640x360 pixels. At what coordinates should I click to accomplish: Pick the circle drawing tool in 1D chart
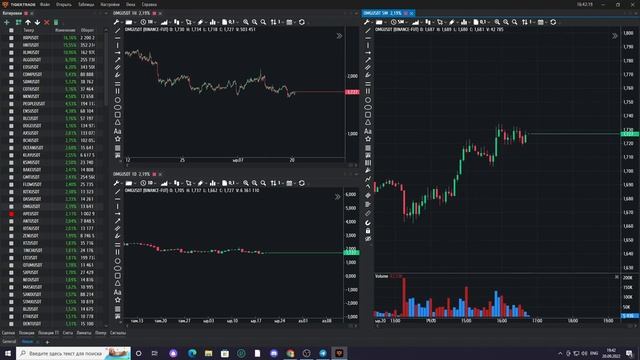click(x=118, y=261)
